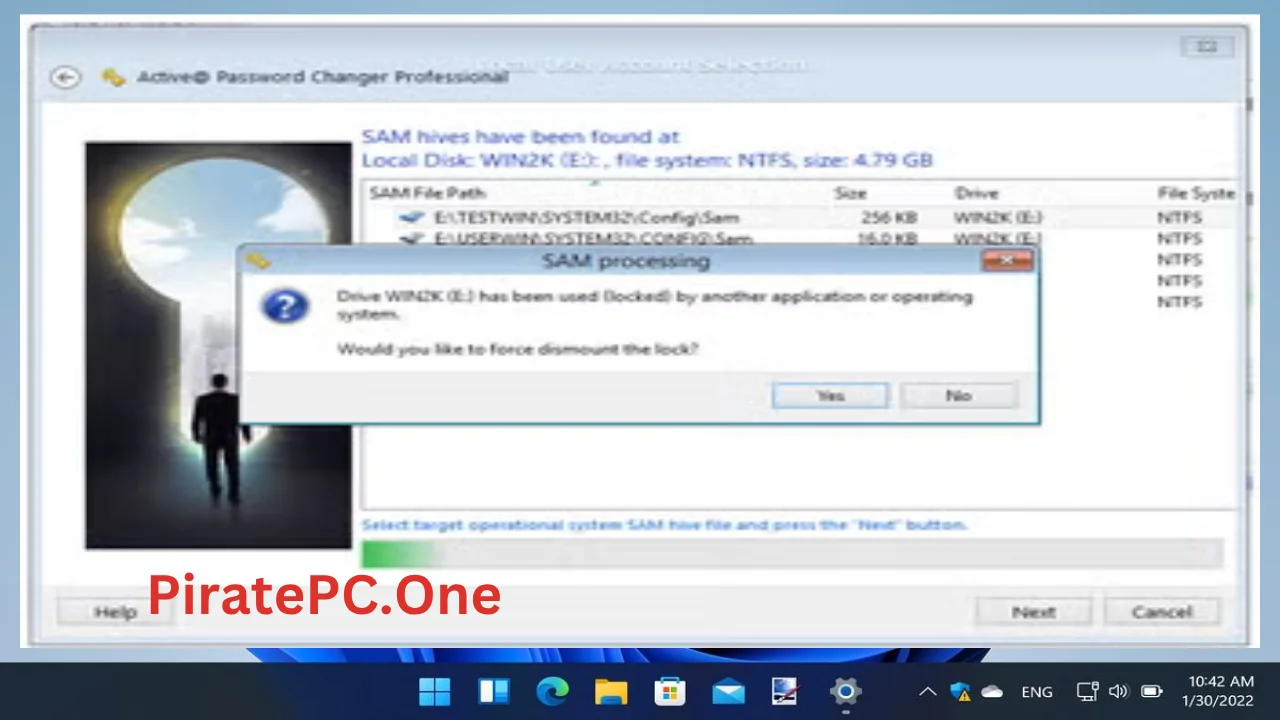This screenshot has width=1280, height=720.
Task: Click the volume speaker tray icon
Action: [1119, 691]
